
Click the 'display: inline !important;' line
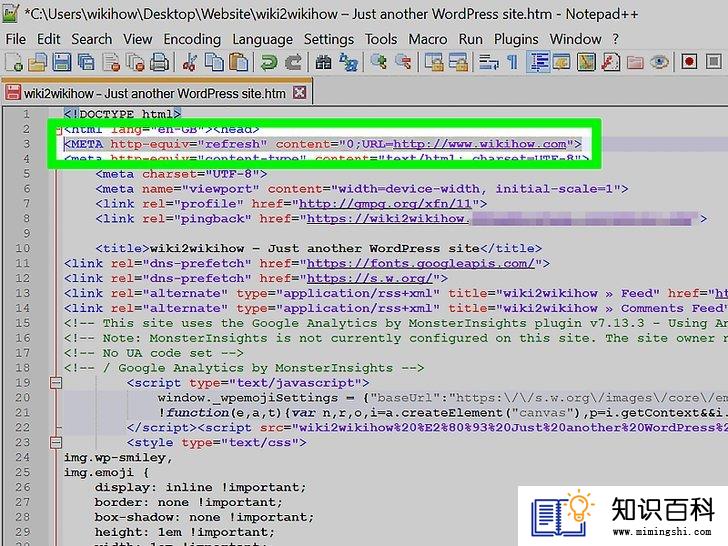pyautogui.click(x=201, y=487)
